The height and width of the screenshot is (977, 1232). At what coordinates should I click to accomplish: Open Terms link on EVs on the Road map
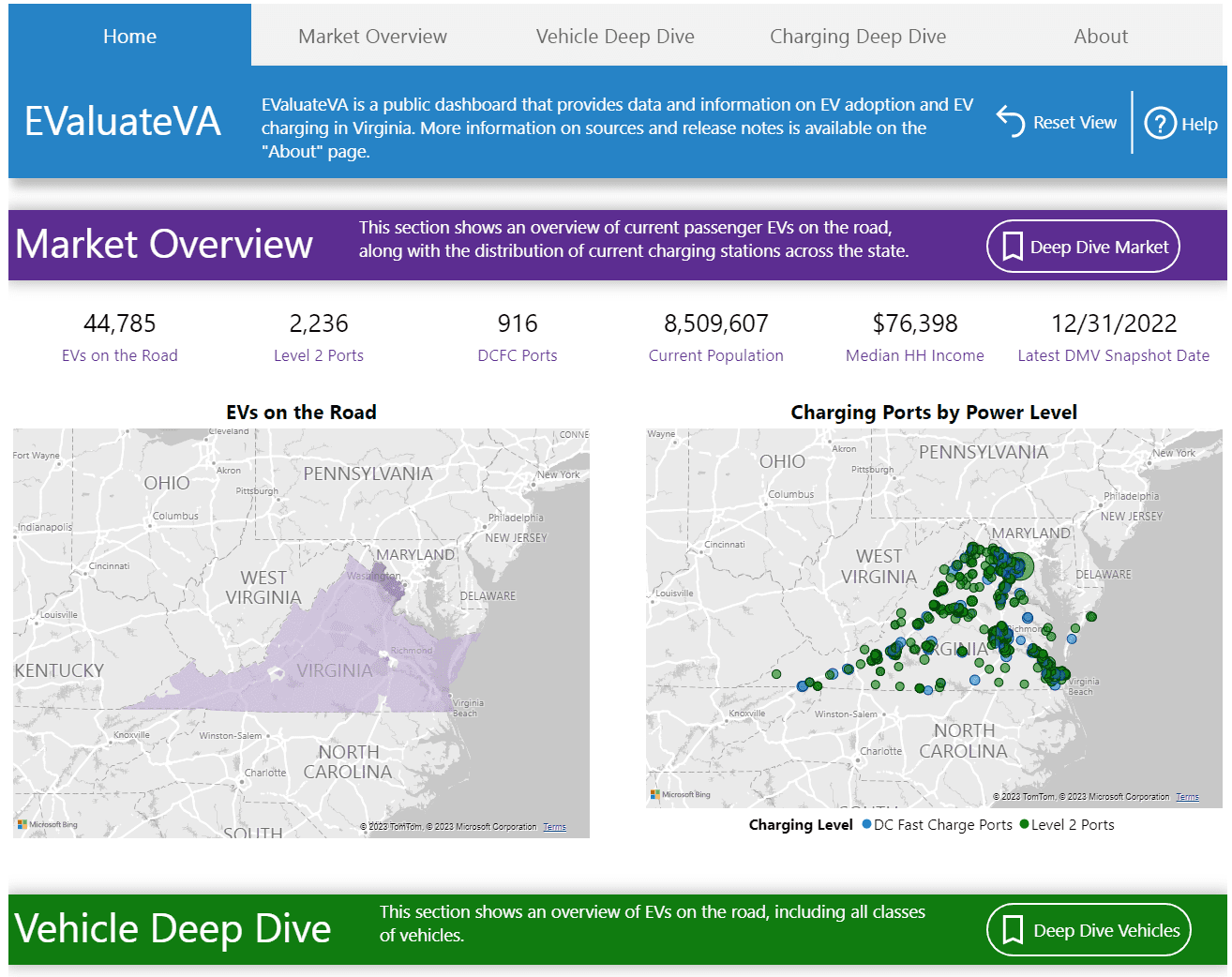tap(554, 827)
